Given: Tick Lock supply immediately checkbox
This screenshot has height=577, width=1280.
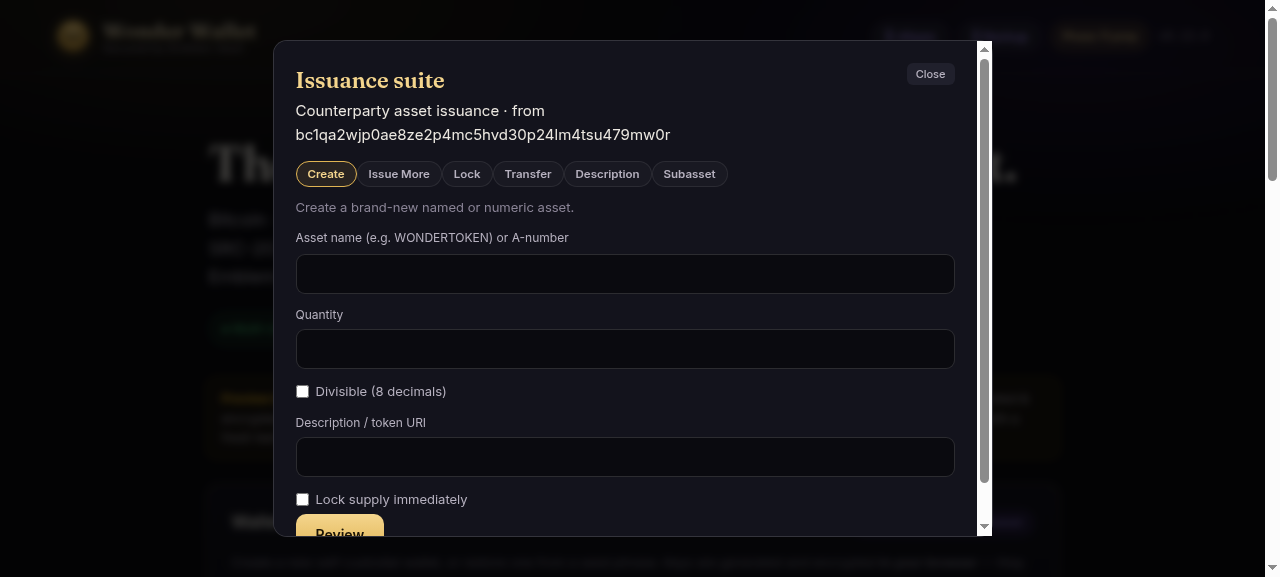Looking at the screenshot, I should pos(302,499).
